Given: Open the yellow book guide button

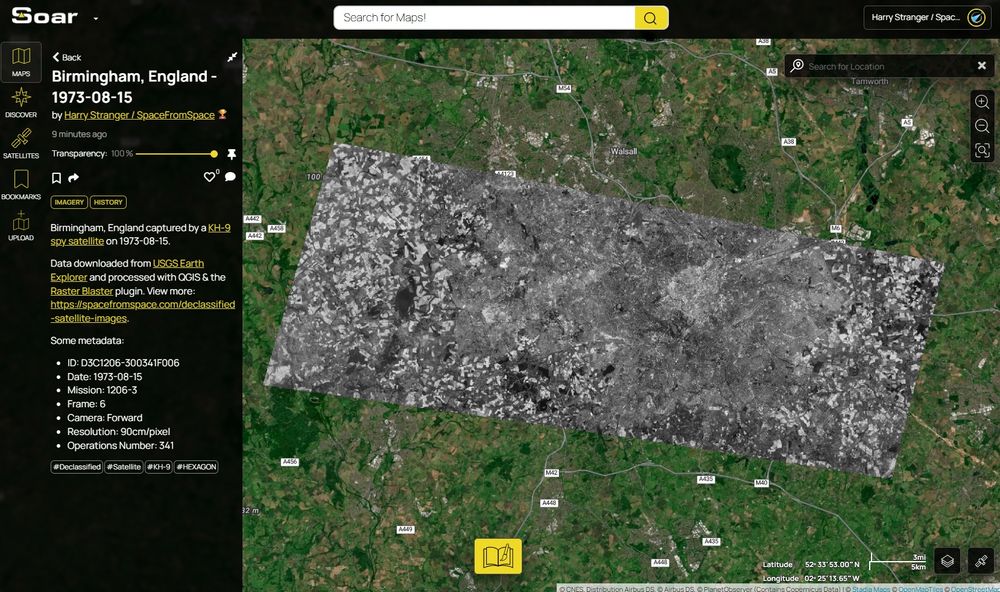Looking at the screenshot, I should pyautogui.click(x=498, y=556).
